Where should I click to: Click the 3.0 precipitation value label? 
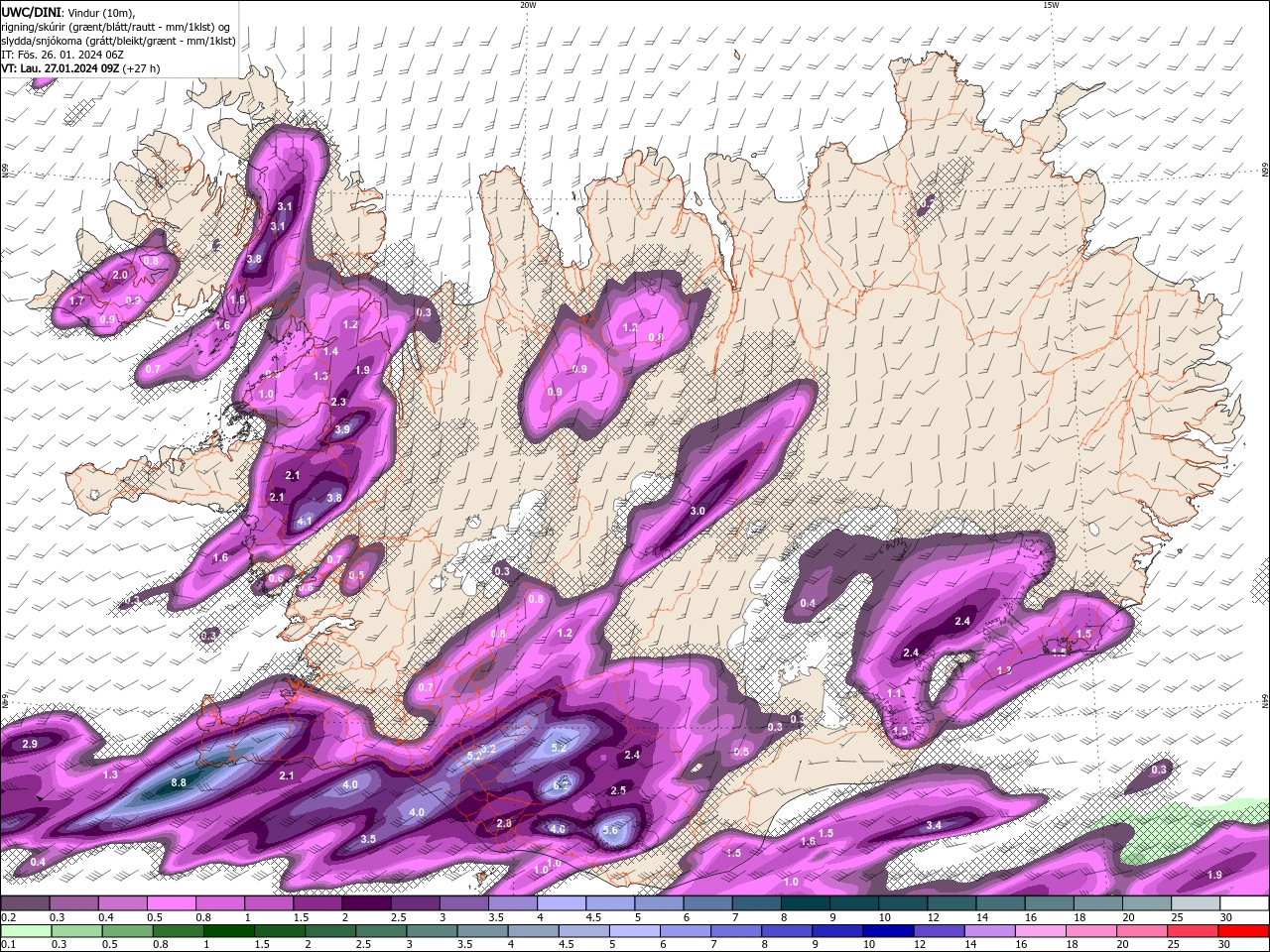pos(698,512)
